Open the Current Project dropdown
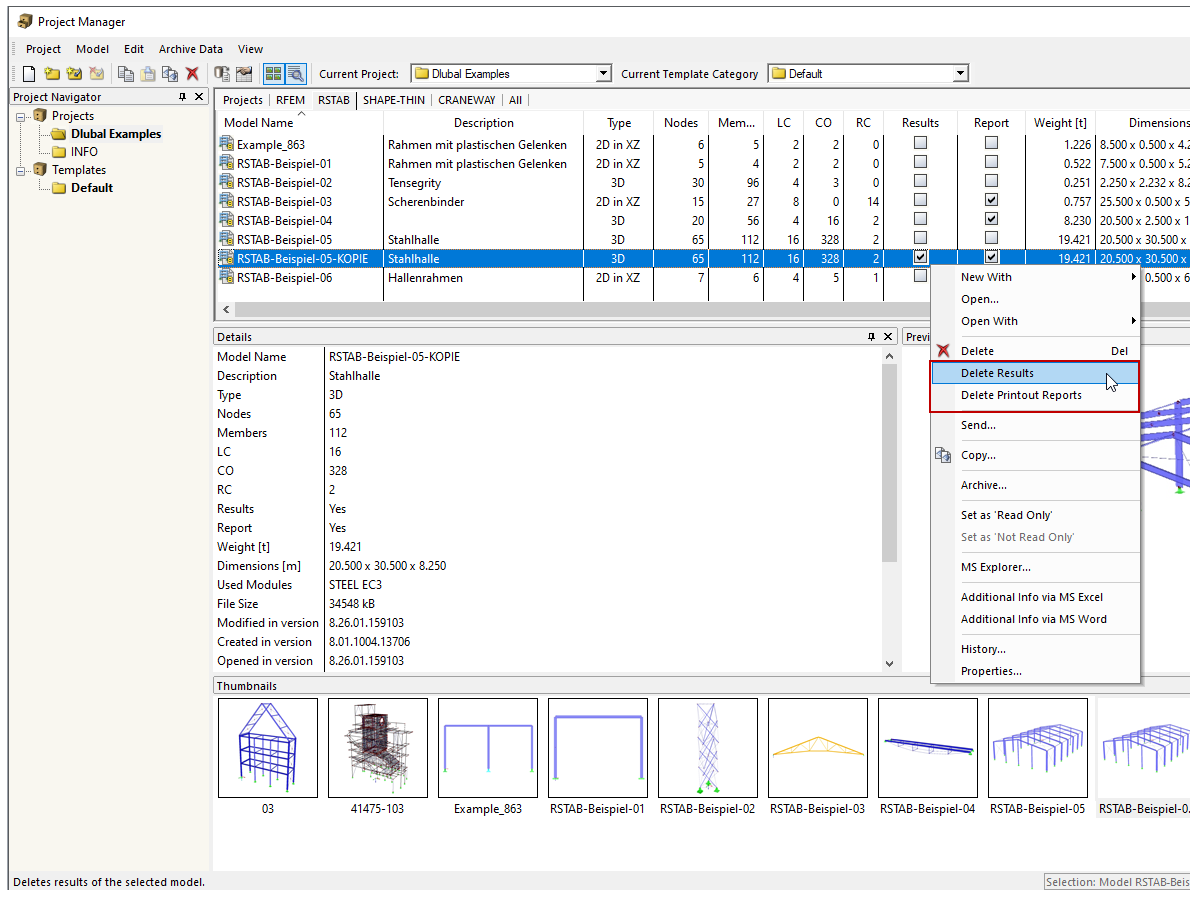This screenshot has height=900, width=1200. point(602,72)
